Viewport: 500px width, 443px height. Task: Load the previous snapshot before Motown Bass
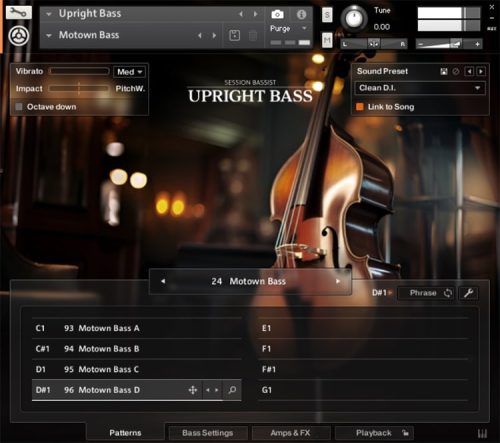pyautogui.click(x=200, y=35)
